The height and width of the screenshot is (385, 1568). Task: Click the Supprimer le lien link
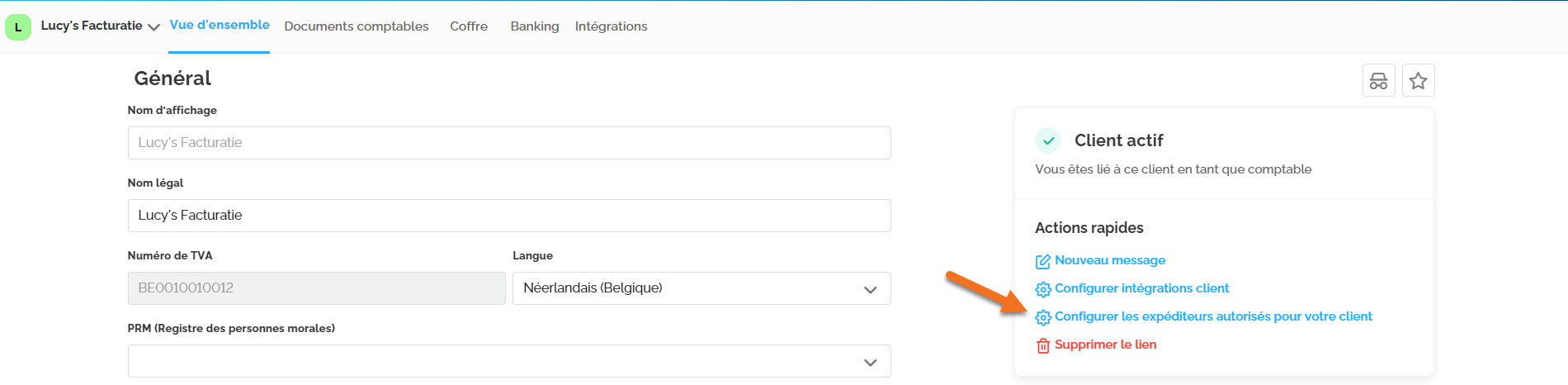click(x=1105, y=345)
